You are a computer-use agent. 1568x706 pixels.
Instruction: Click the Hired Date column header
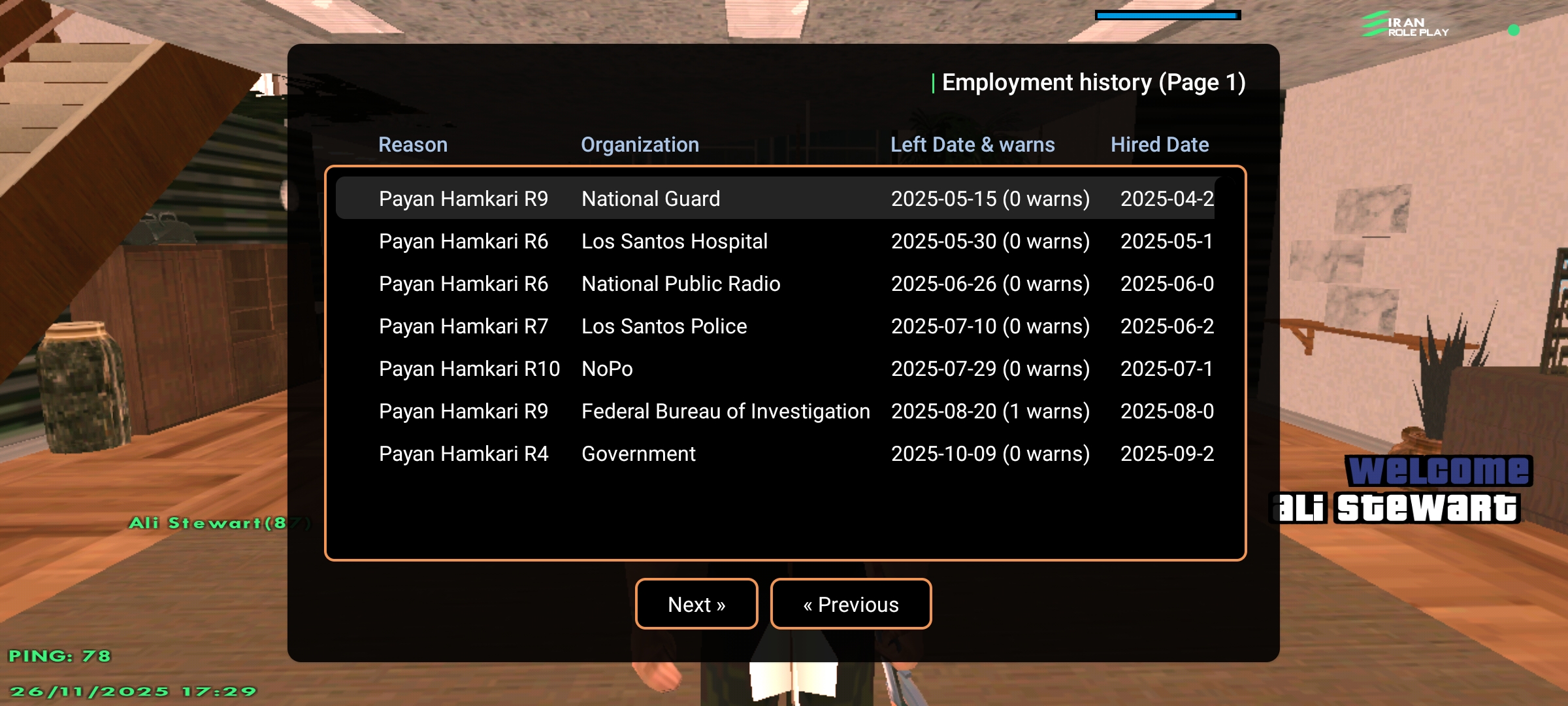point(1160,144)
